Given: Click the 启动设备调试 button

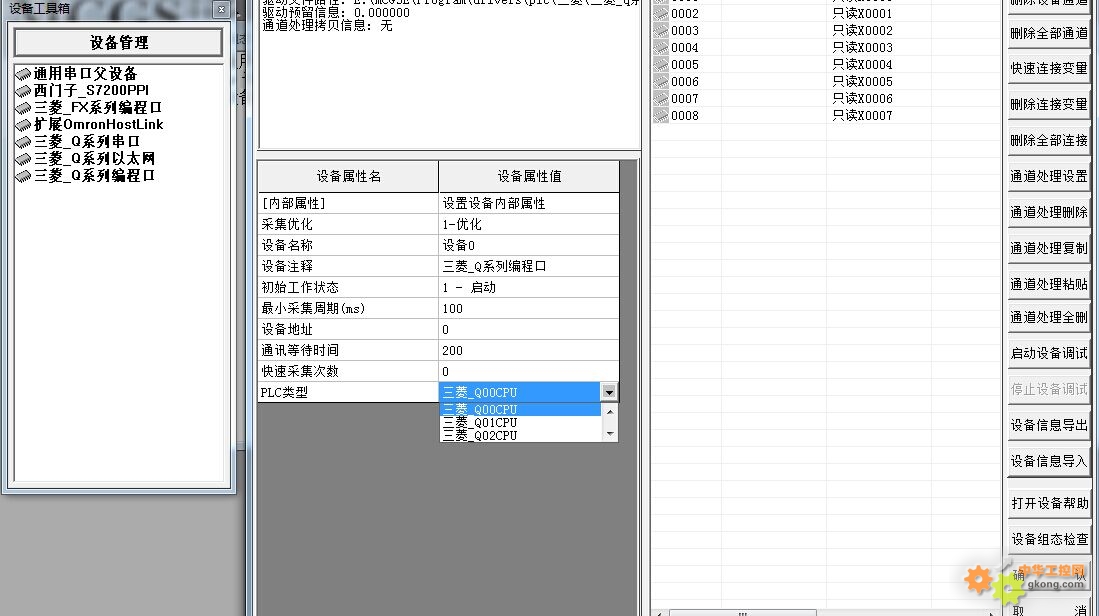Looking at the screenshot, I should 1049,353.
